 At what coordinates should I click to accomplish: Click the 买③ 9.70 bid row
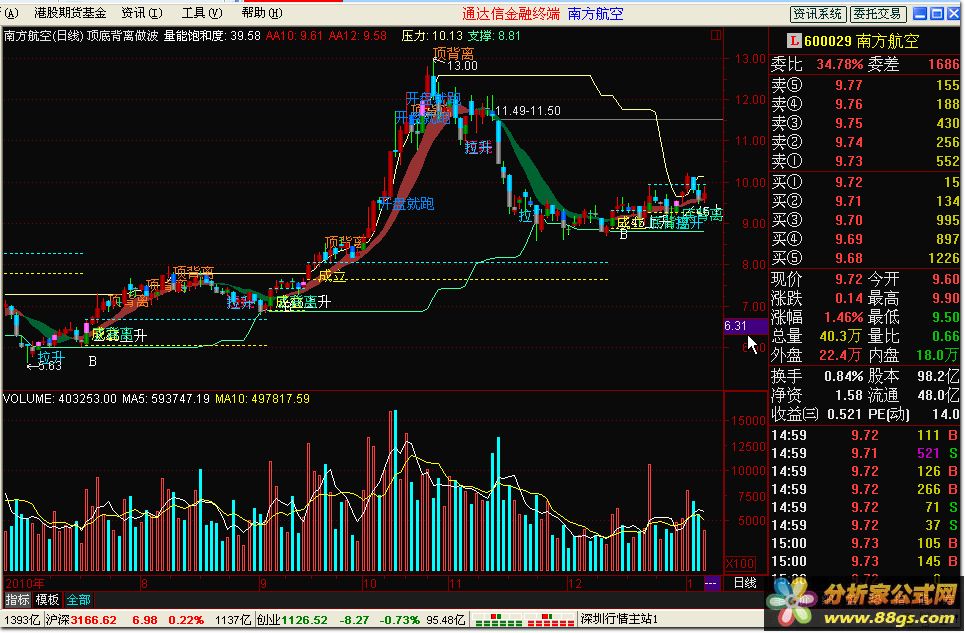click(x=865, y=221)
